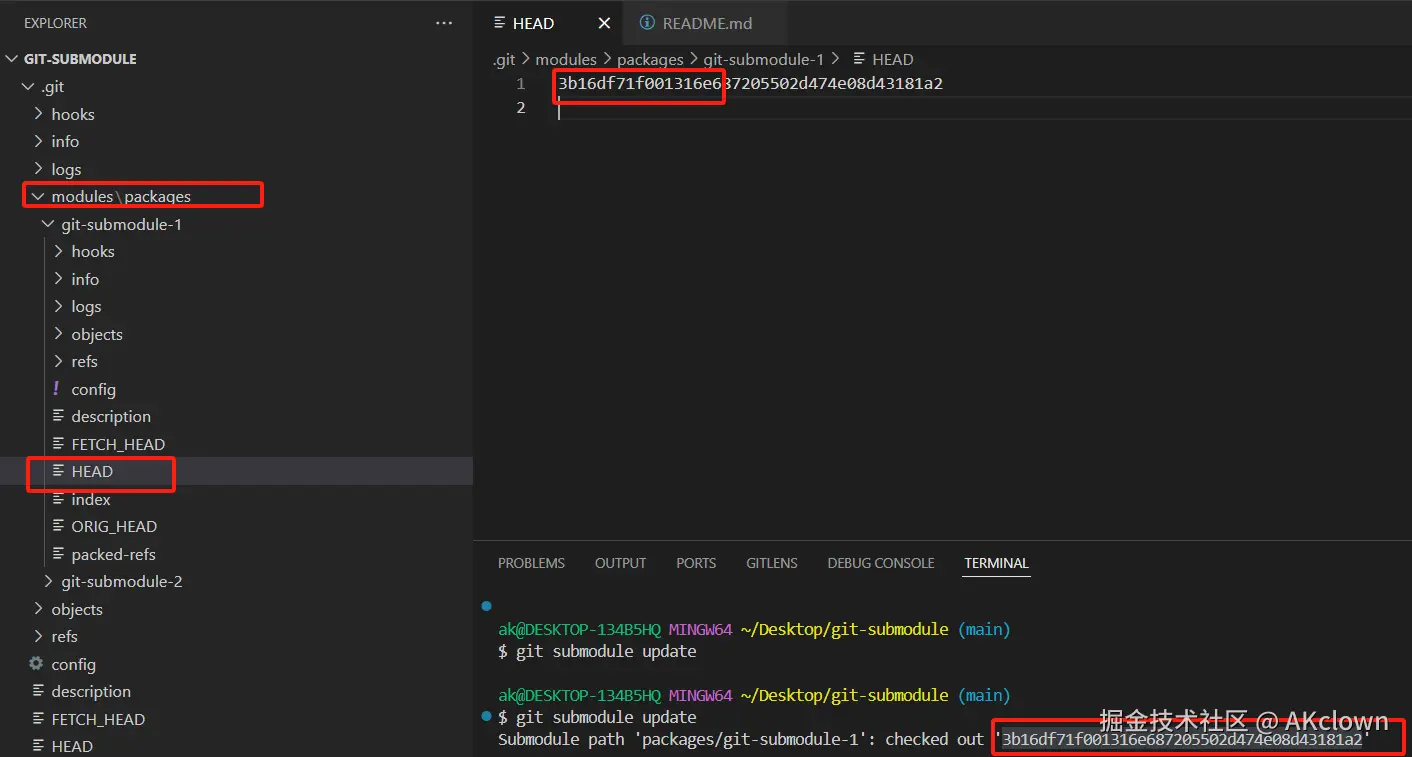Click the EXPLORER panel title
The height and width of the screenshot is (757, 1412).
click(55, 23)
